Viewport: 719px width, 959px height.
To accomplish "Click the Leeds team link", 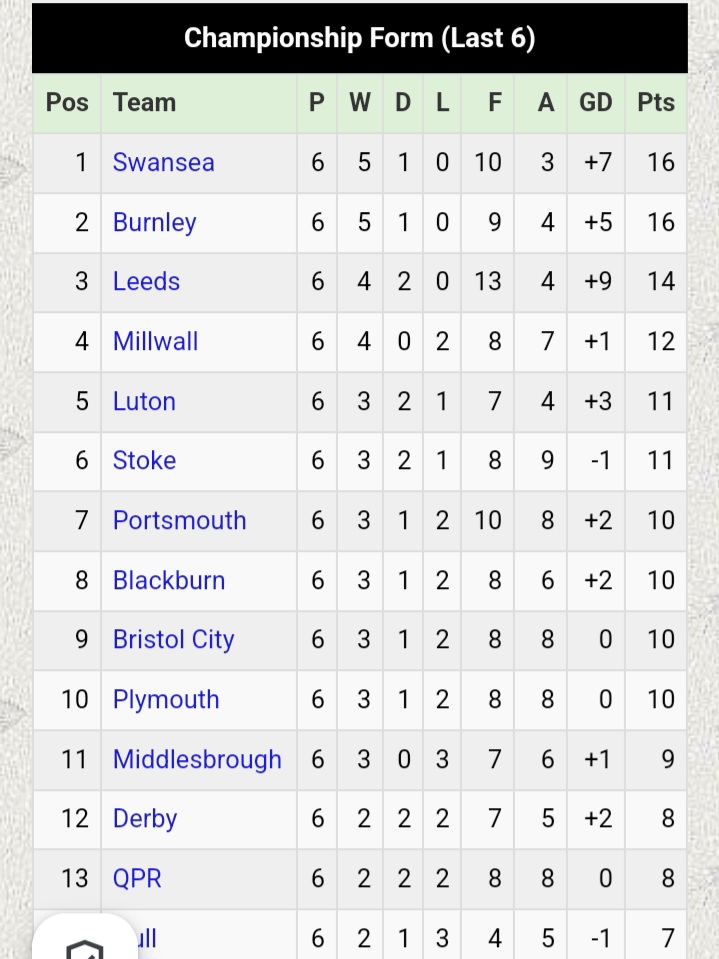I will pyautogui.click(x=146, y=282).
